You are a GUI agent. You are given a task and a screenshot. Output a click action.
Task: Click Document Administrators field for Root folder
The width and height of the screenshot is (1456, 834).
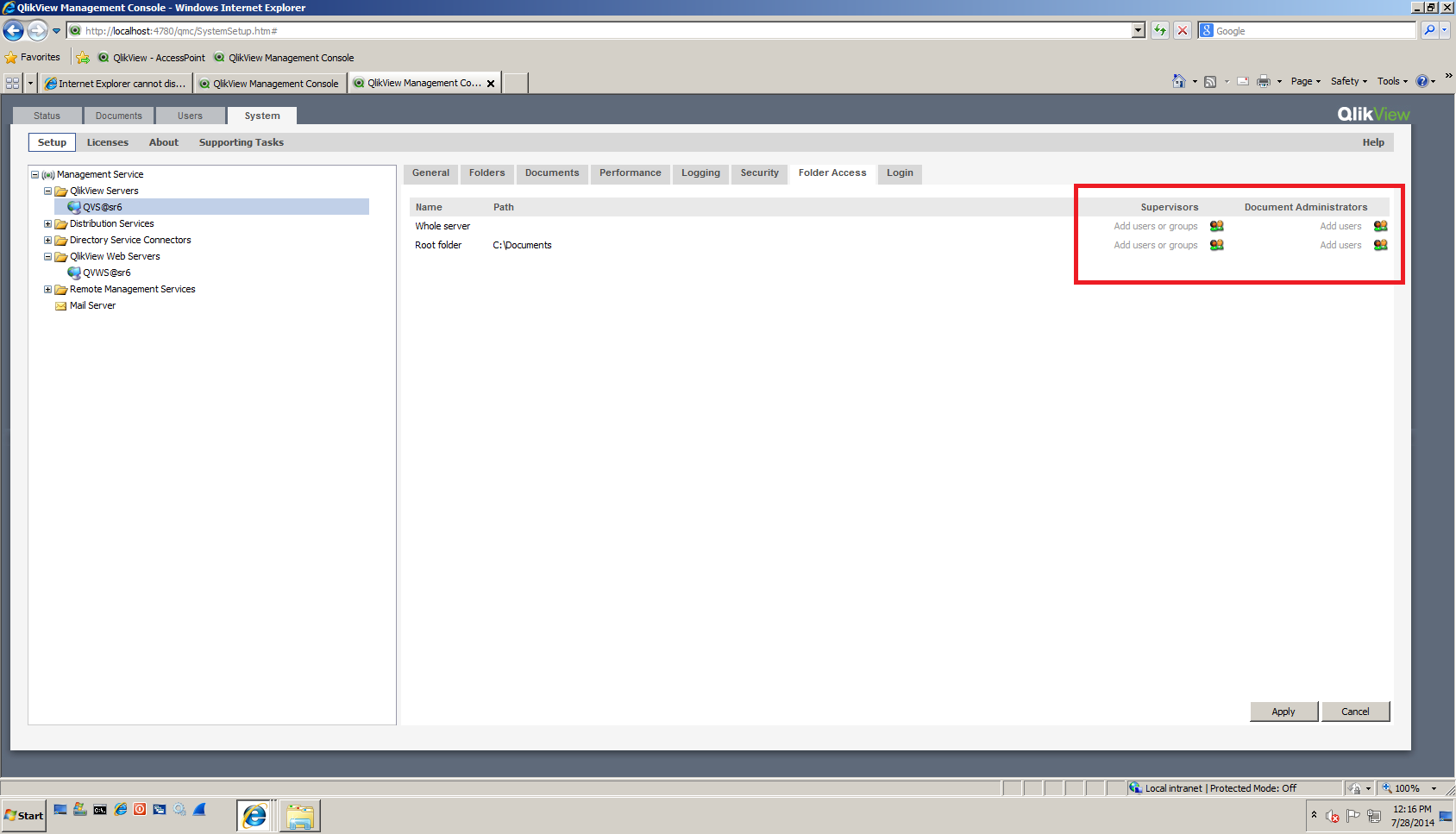coord(1340,245)
